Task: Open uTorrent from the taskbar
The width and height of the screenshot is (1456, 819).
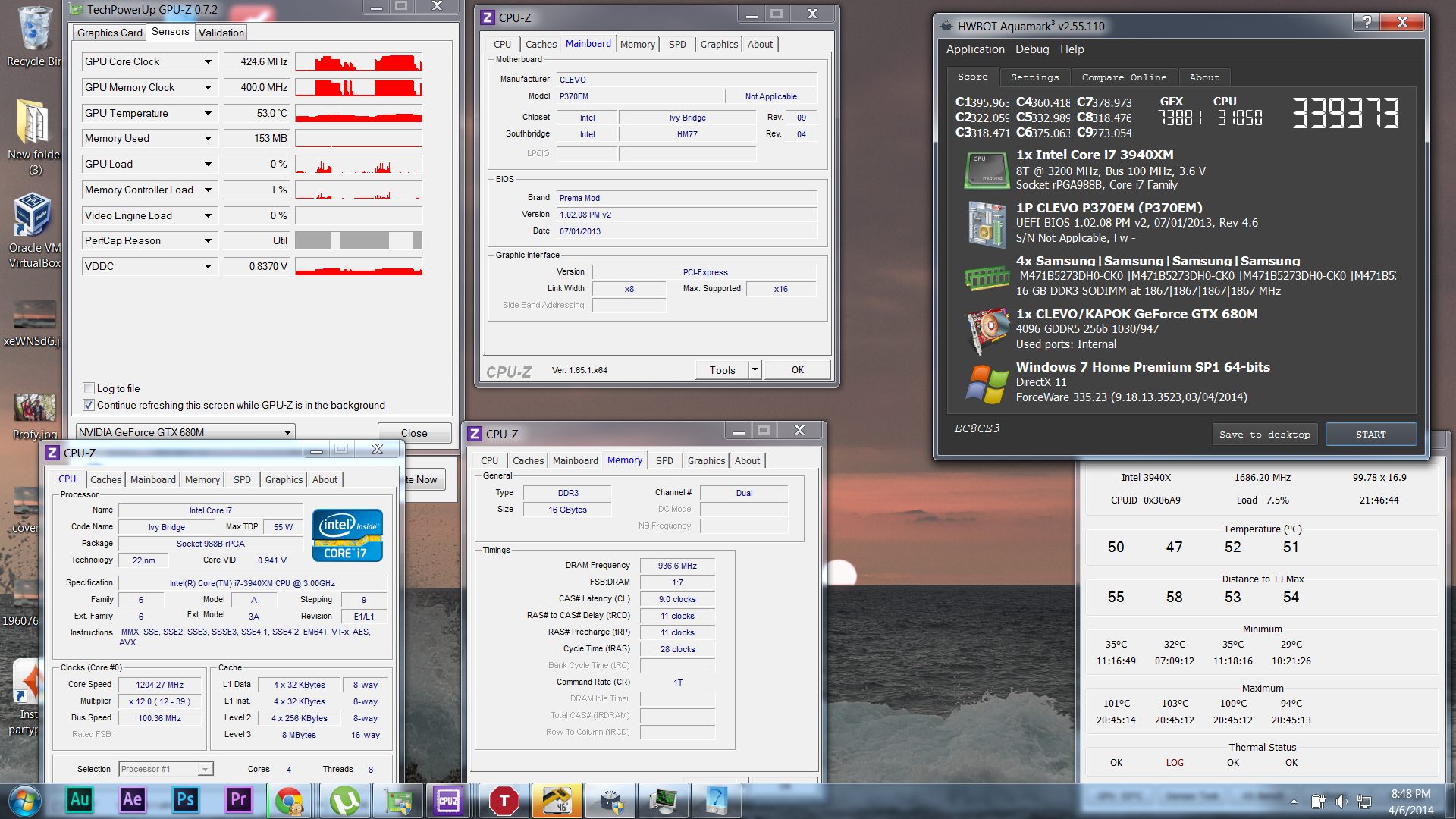Action: [x=345, y=801]
